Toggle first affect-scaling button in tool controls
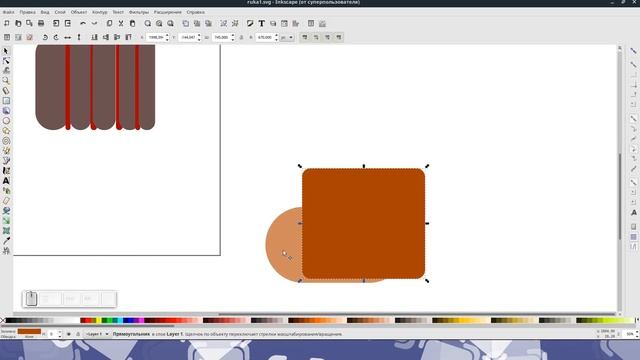 [x=304, y=37]
